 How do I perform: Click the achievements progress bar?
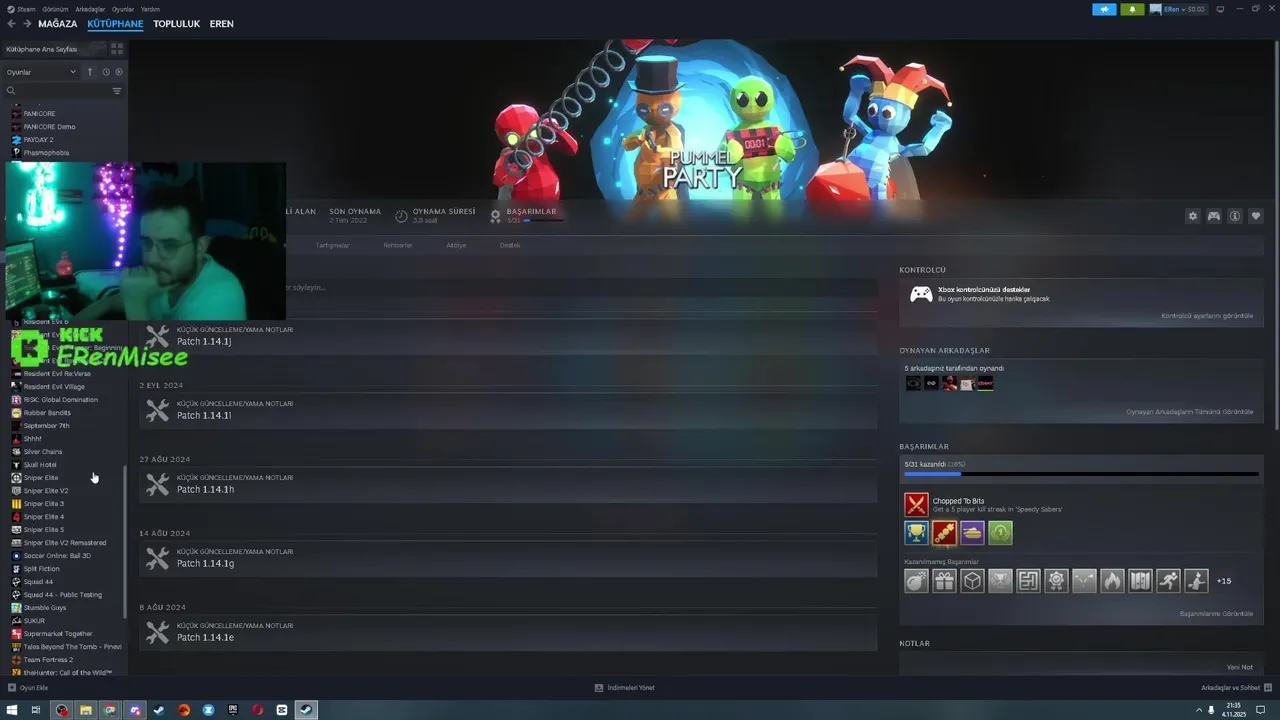pos(1081,474)
